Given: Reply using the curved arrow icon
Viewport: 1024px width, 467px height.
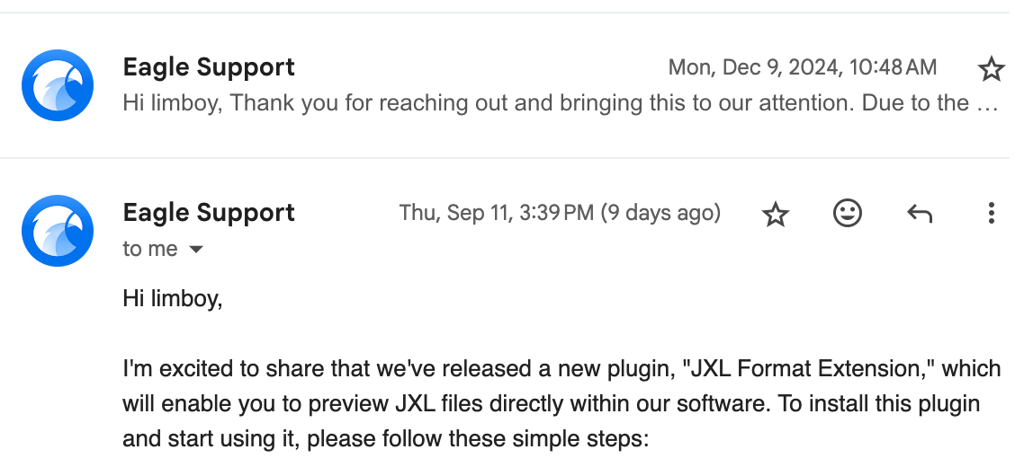Looking at the screenshot, I should click(x=919, y=213).
